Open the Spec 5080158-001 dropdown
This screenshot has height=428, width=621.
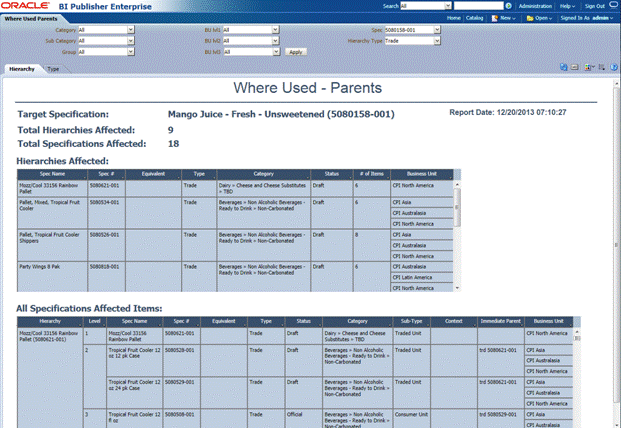[x=437, y=30]
